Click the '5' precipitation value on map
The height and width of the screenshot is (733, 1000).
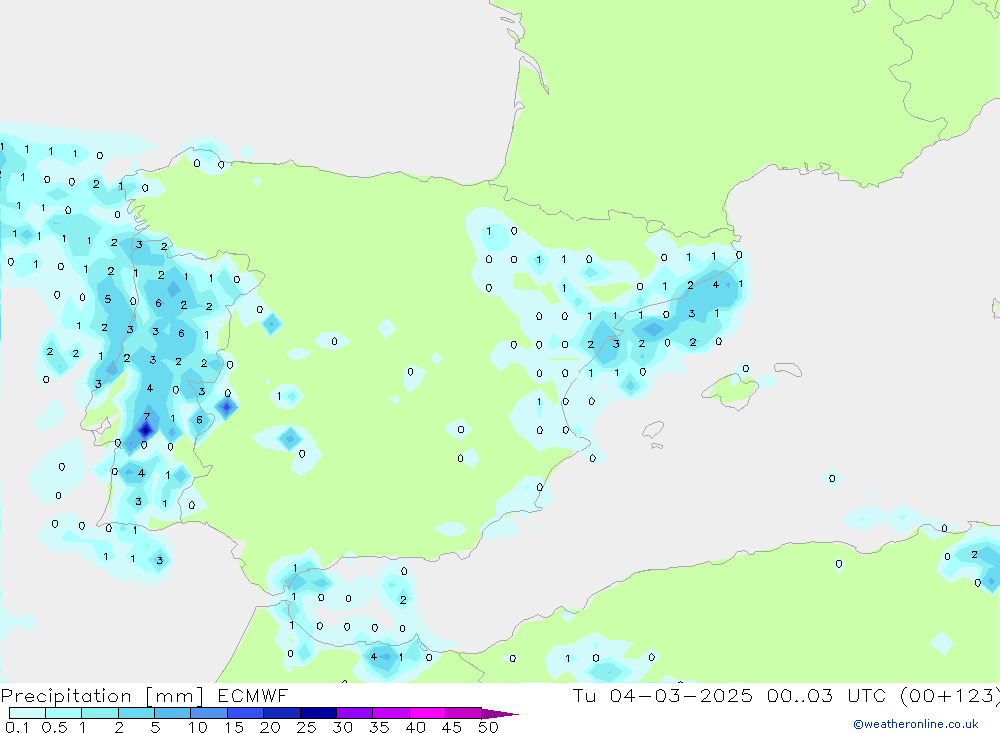[108, 299]
